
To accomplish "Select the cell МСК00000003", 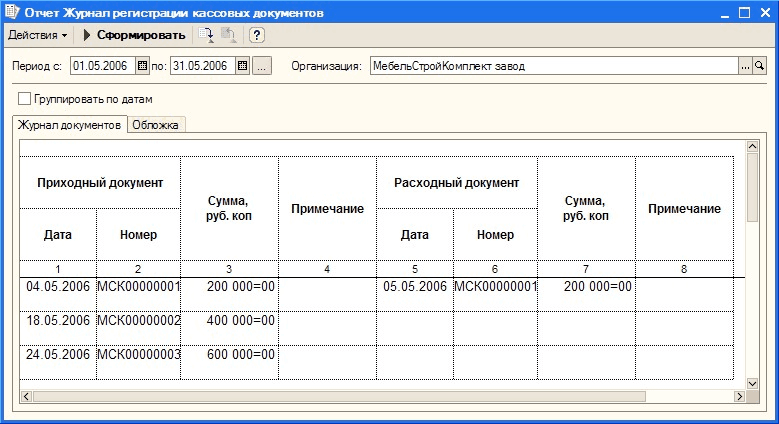I will [x=138, y=362].
